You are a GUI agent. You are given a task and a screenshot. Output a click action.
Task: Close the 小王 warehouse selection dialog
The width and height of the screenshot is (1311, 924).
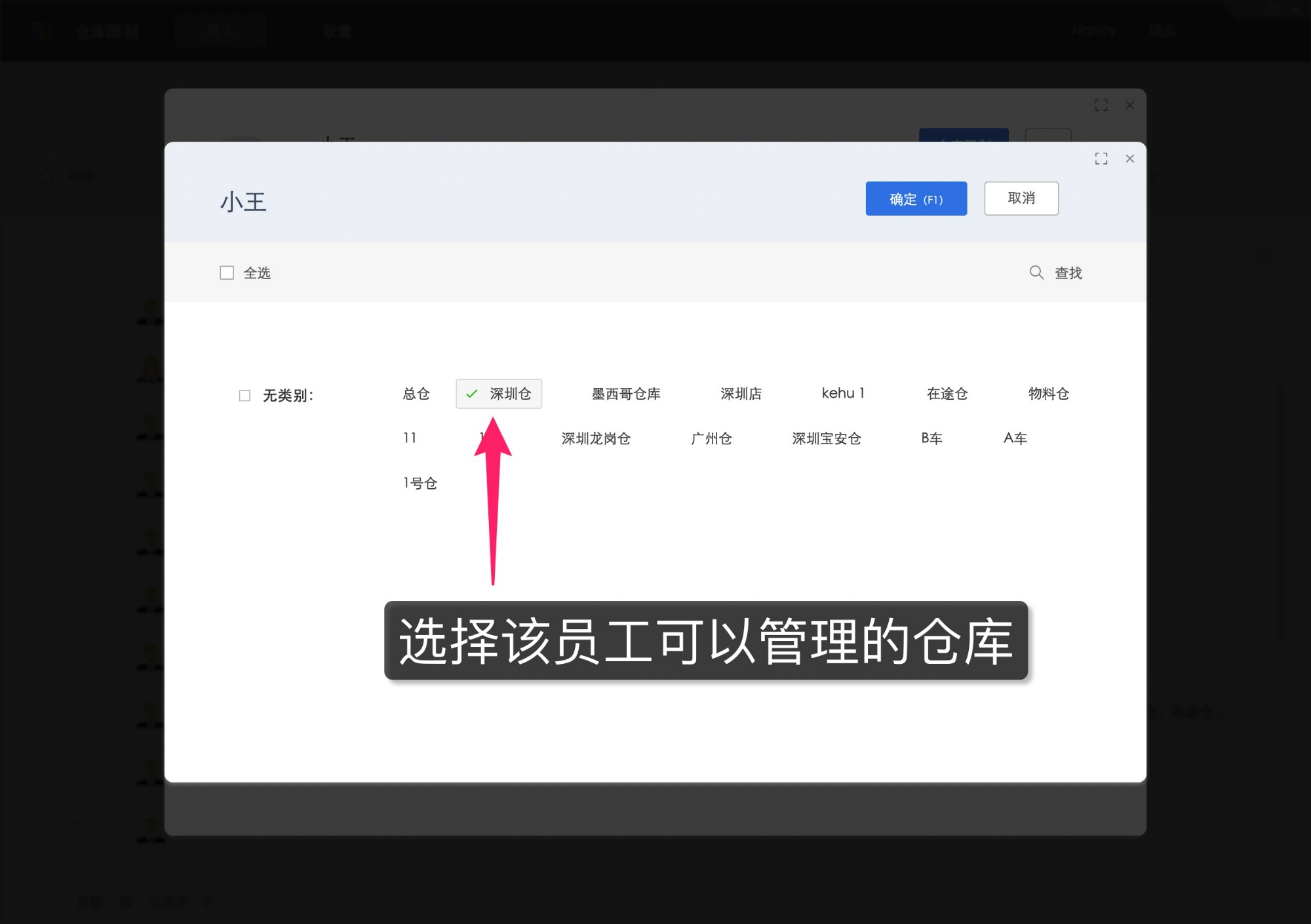coord(1130,159)
